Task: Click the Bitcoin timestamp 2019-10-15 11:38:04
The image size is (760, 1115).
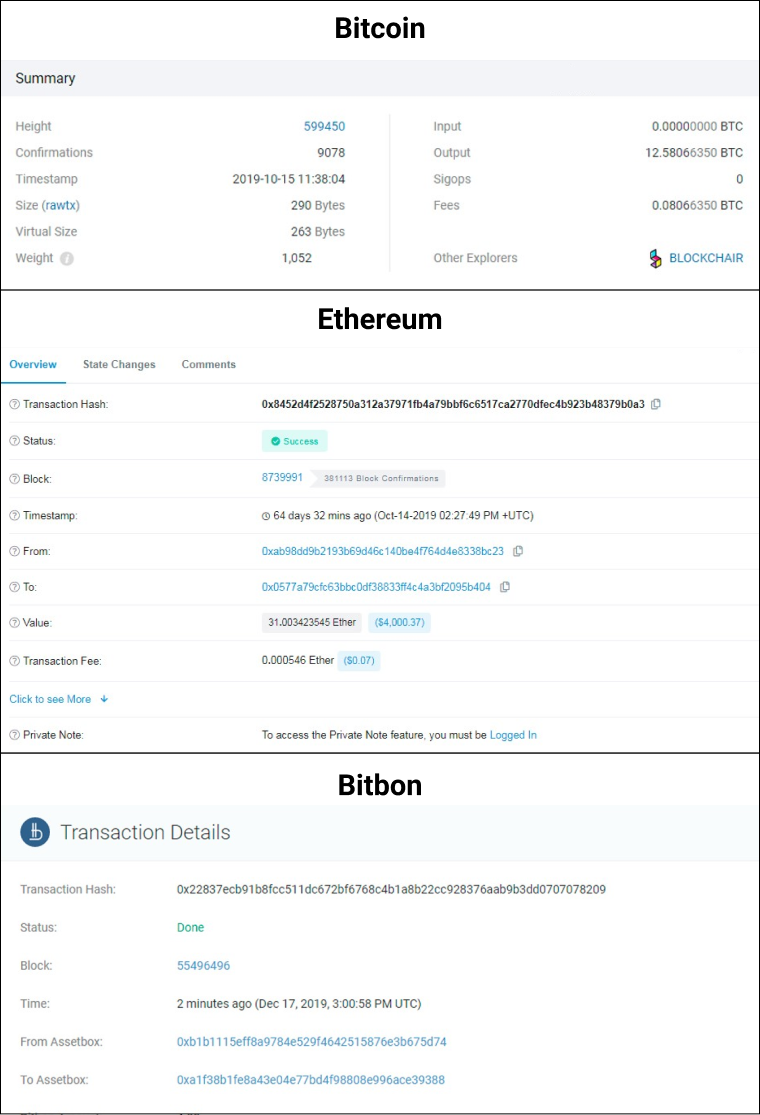Action: pos(289,179)
